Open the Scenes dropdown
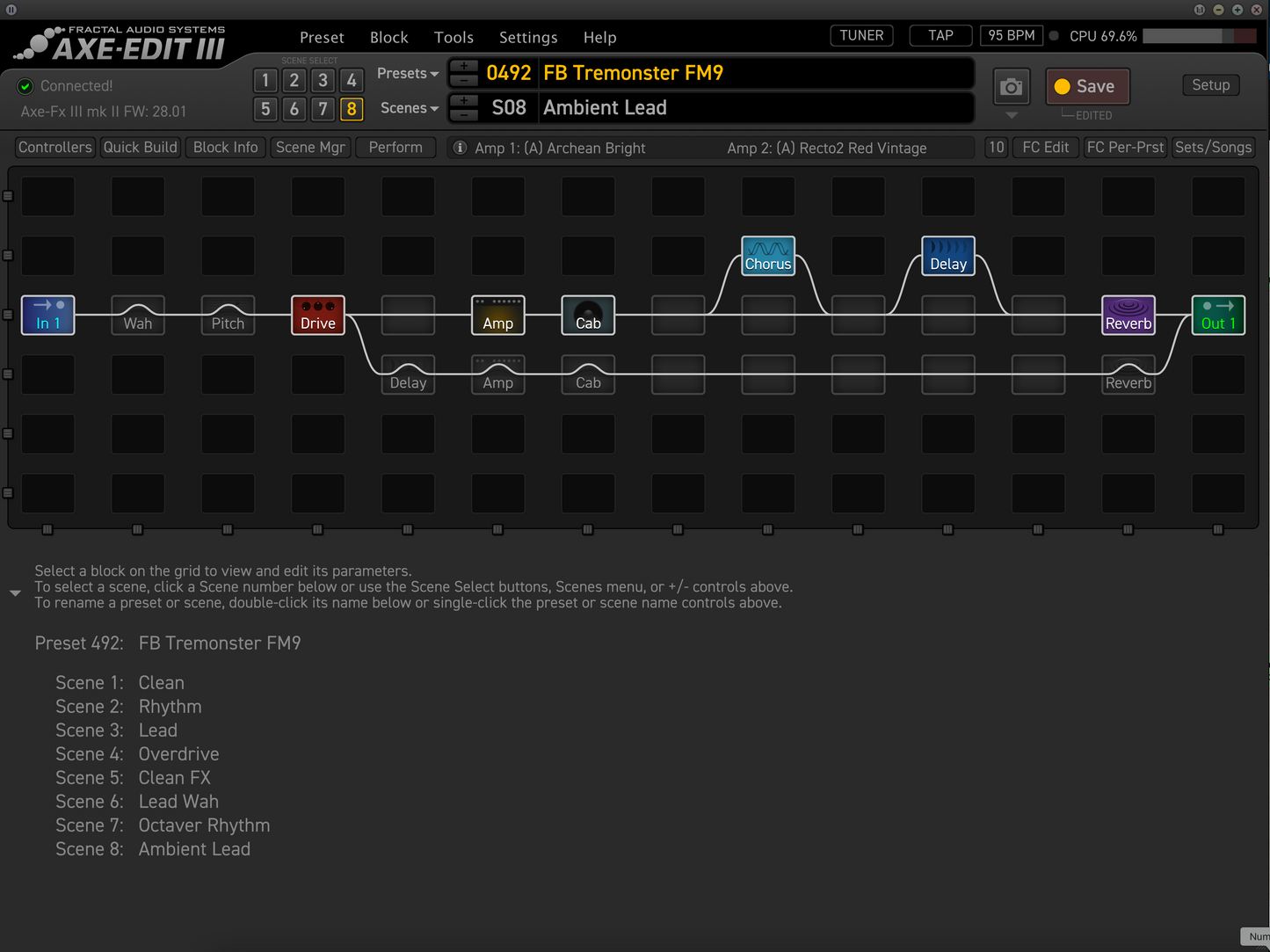This screenshot has height=952, width=1270. [408, 107]
